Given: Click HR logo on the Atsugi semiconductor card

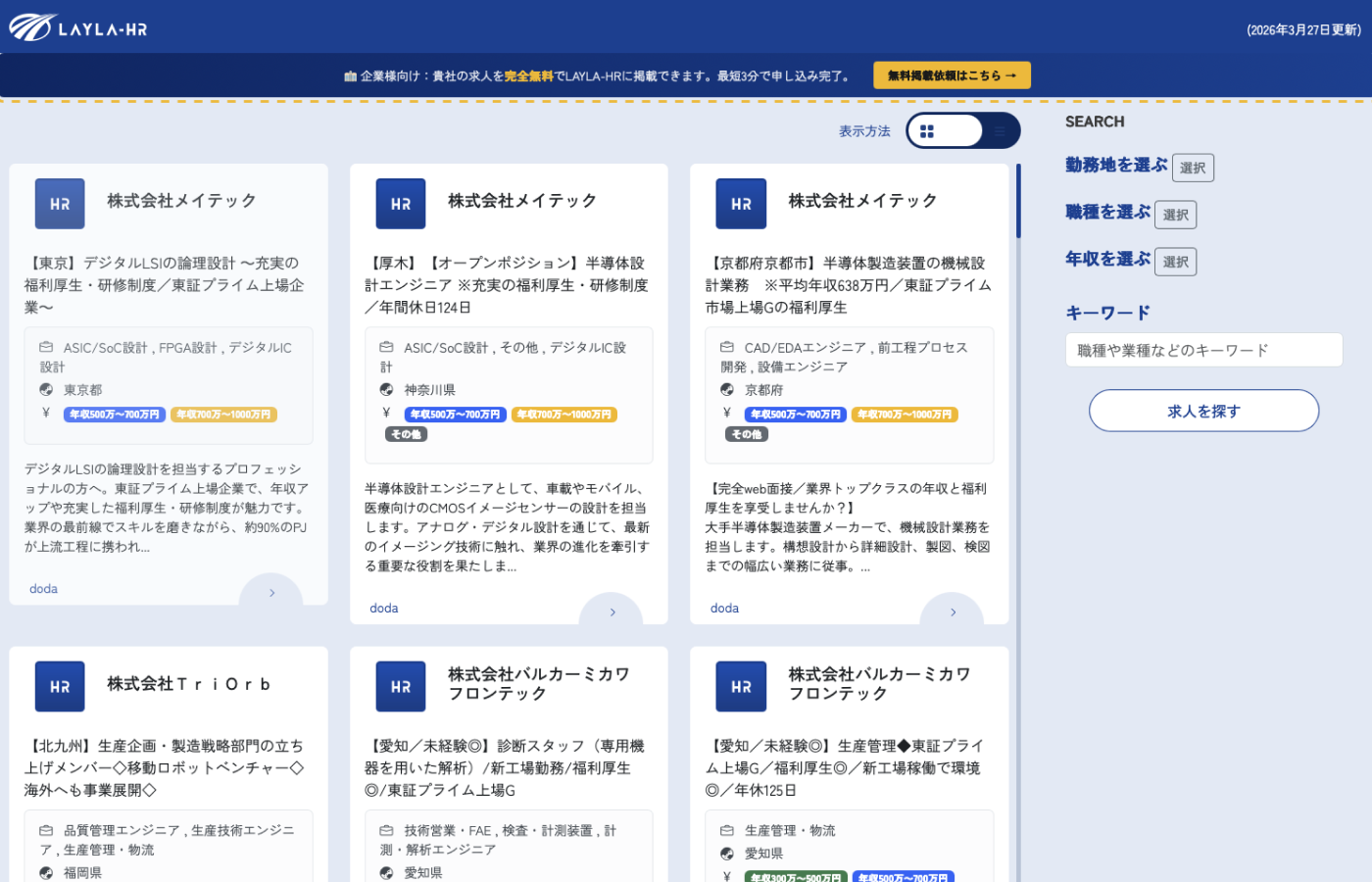Looking at the screenshot, I should (x=401, y=204).
